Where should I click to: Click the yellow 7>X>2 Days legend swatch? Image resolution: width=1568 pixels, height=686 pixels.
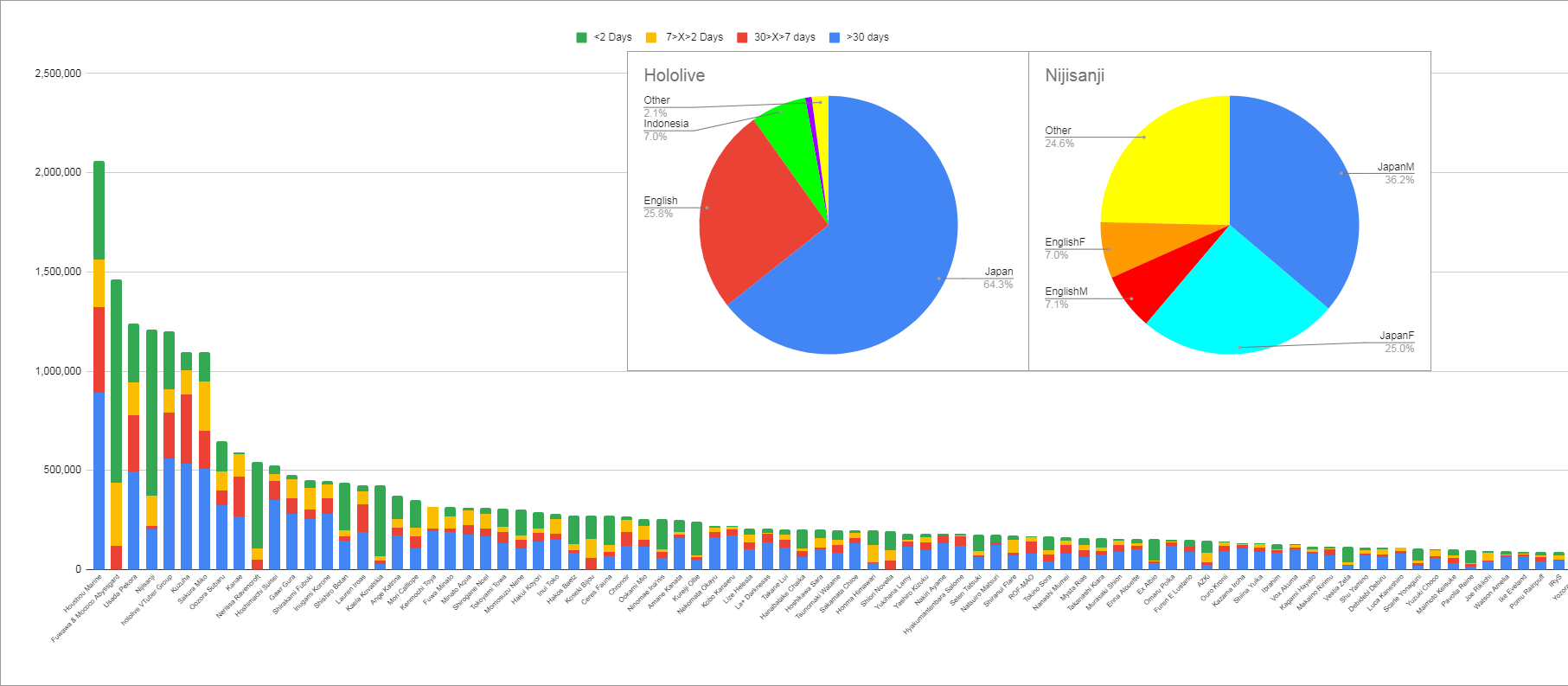point(651,37)
